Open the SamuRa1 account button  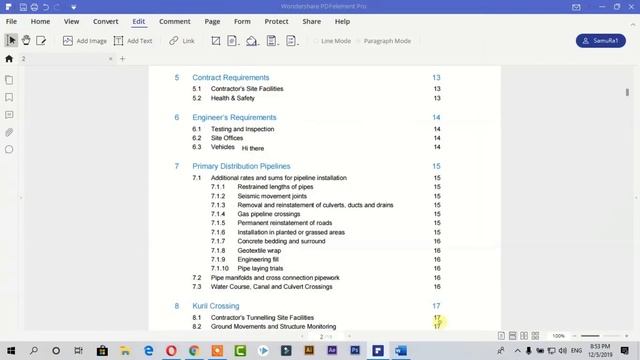pyautogui.click(x=600, y=41)
